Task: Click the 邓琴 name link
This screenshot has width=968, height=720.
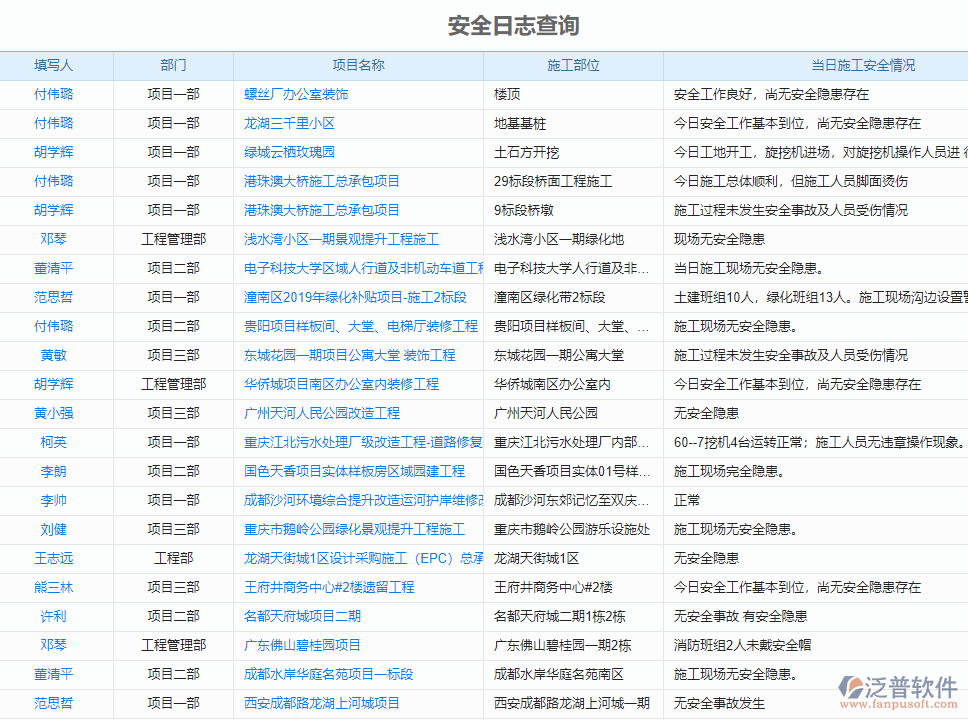Action: [55, 239]
